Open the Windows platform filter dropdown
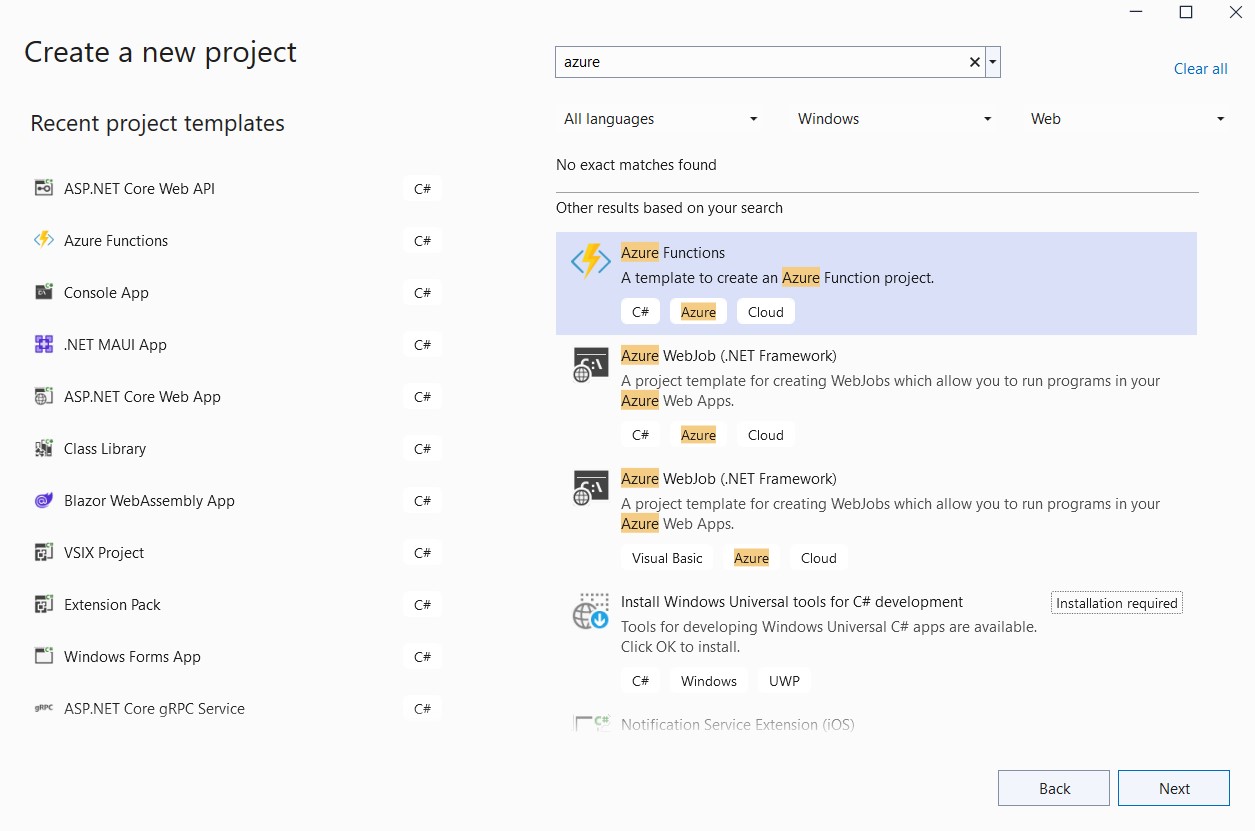Viewport: 1255px width, 831px height. [894, 119]
